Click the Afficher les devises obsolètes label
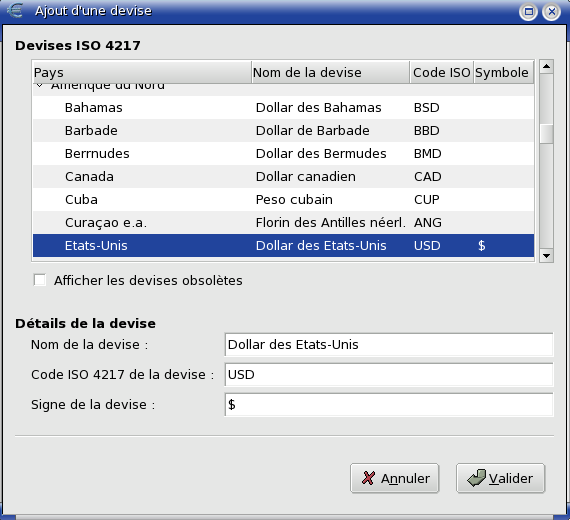 [148, 280]
